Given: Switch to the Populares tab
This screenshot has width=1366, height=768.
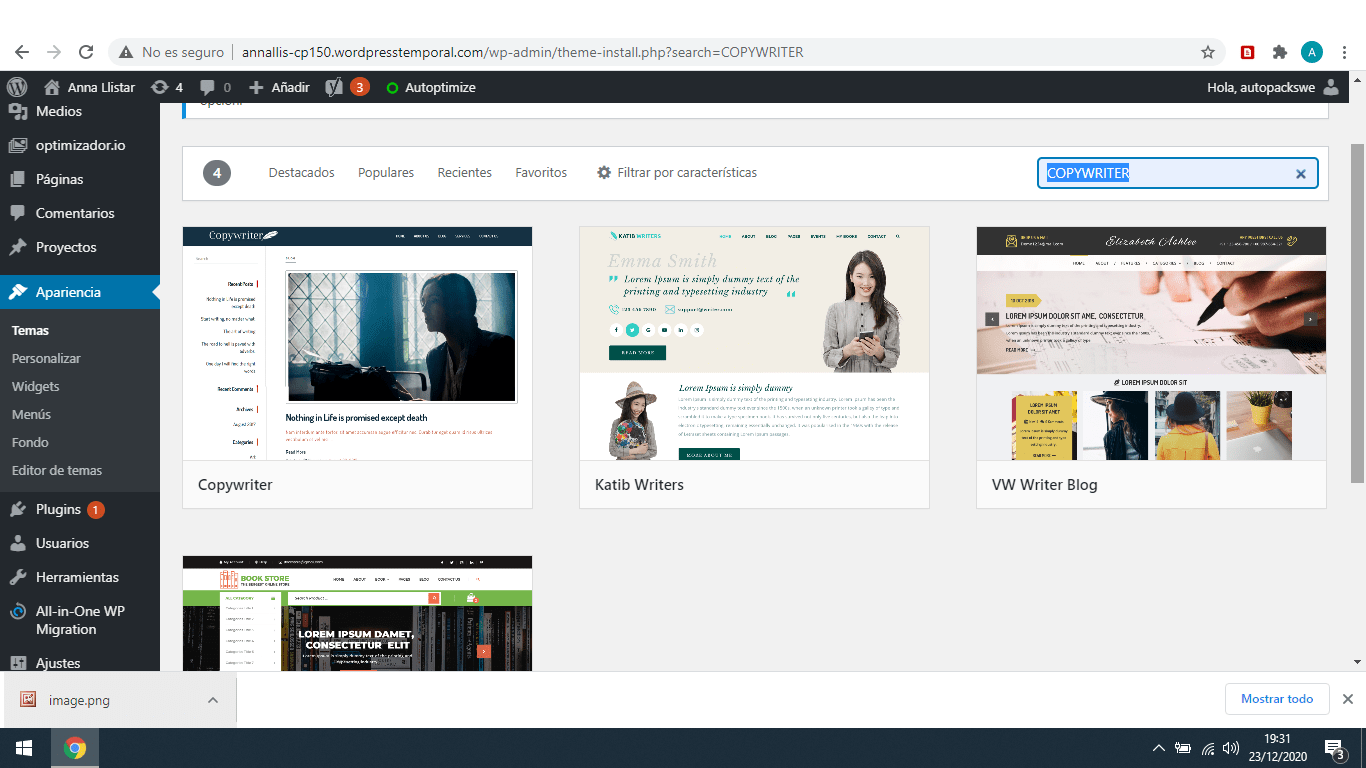Looking at the screenshot, I should [x=386, y=173].
